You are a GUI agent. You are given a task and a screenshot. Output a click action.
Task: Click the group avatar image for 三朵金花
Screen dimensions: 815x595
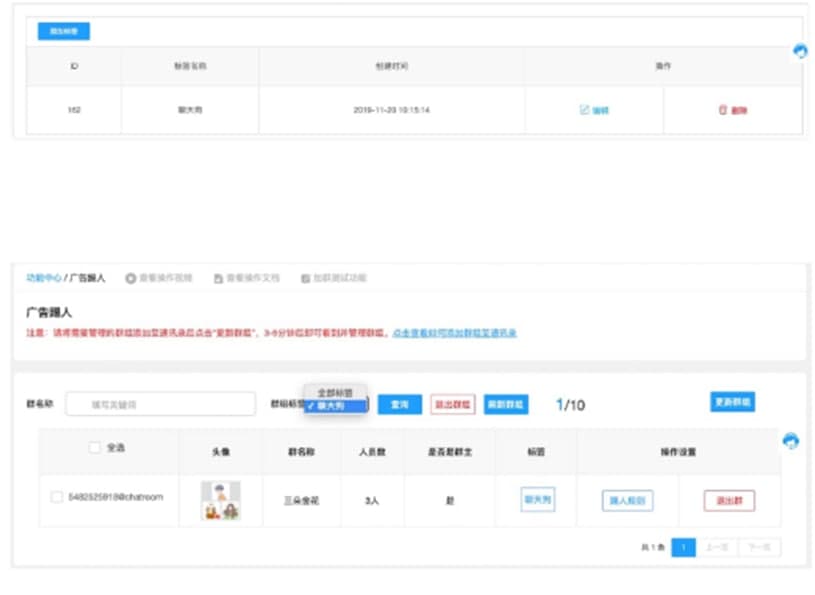[x=220, y=500]
